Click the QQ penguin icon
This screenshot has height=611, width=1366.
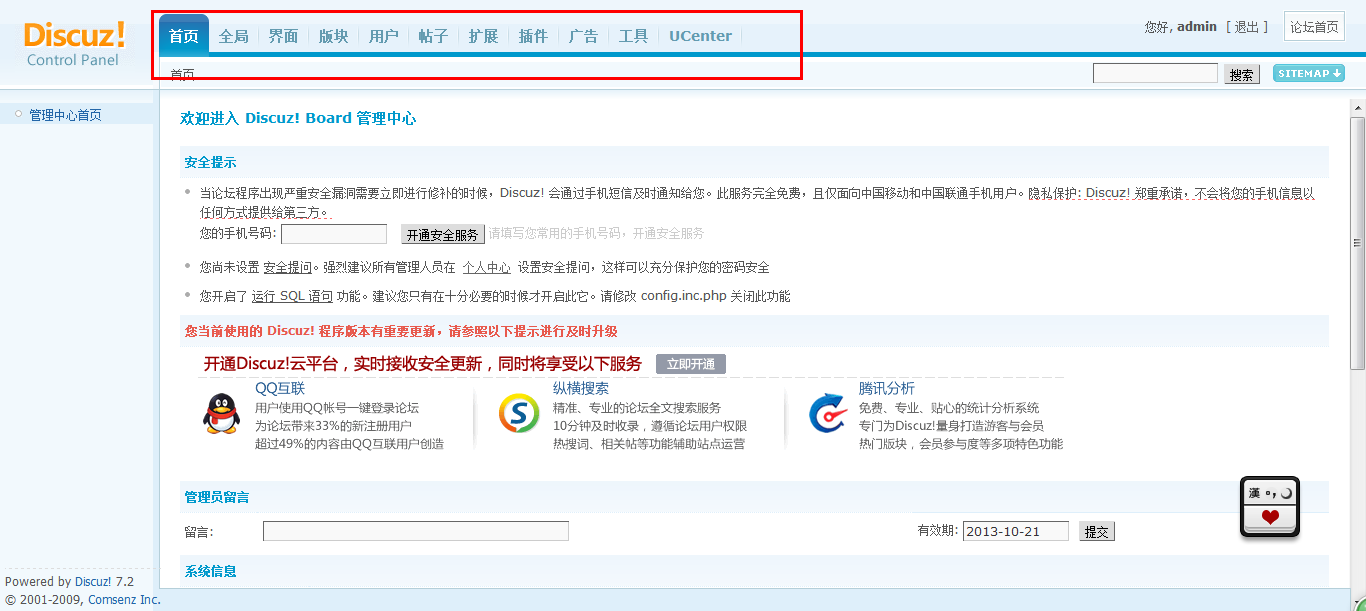(221, 413)
